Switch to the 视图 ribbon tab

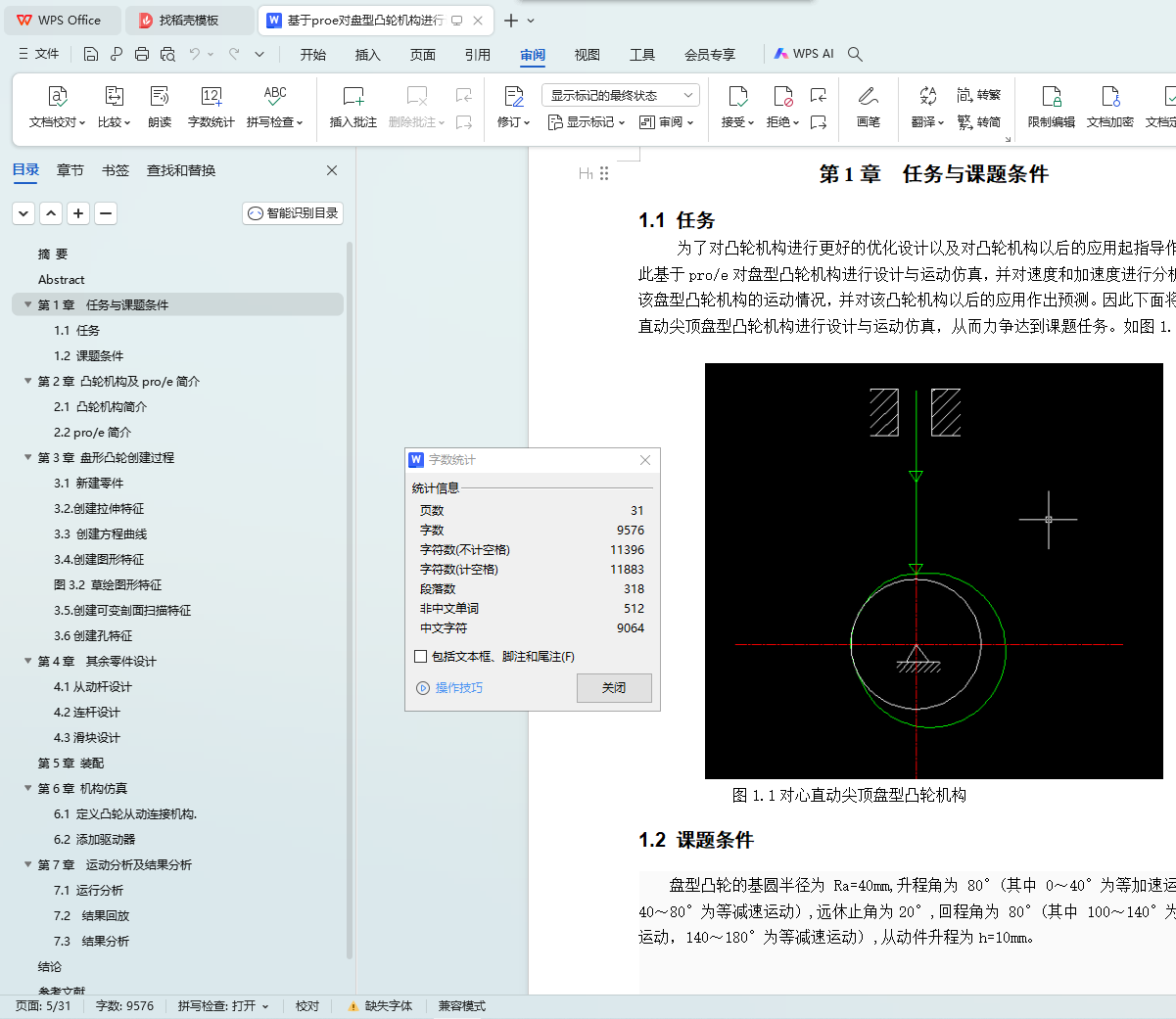pyautogui.click(x=587, y=55)
